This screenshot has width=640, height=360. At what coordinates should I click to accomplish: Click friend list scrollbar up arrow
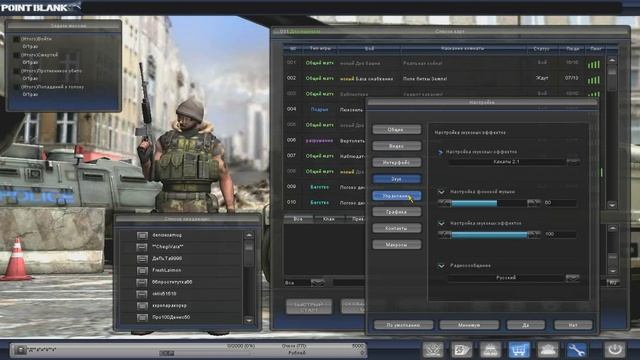click(x=249, y=236)
